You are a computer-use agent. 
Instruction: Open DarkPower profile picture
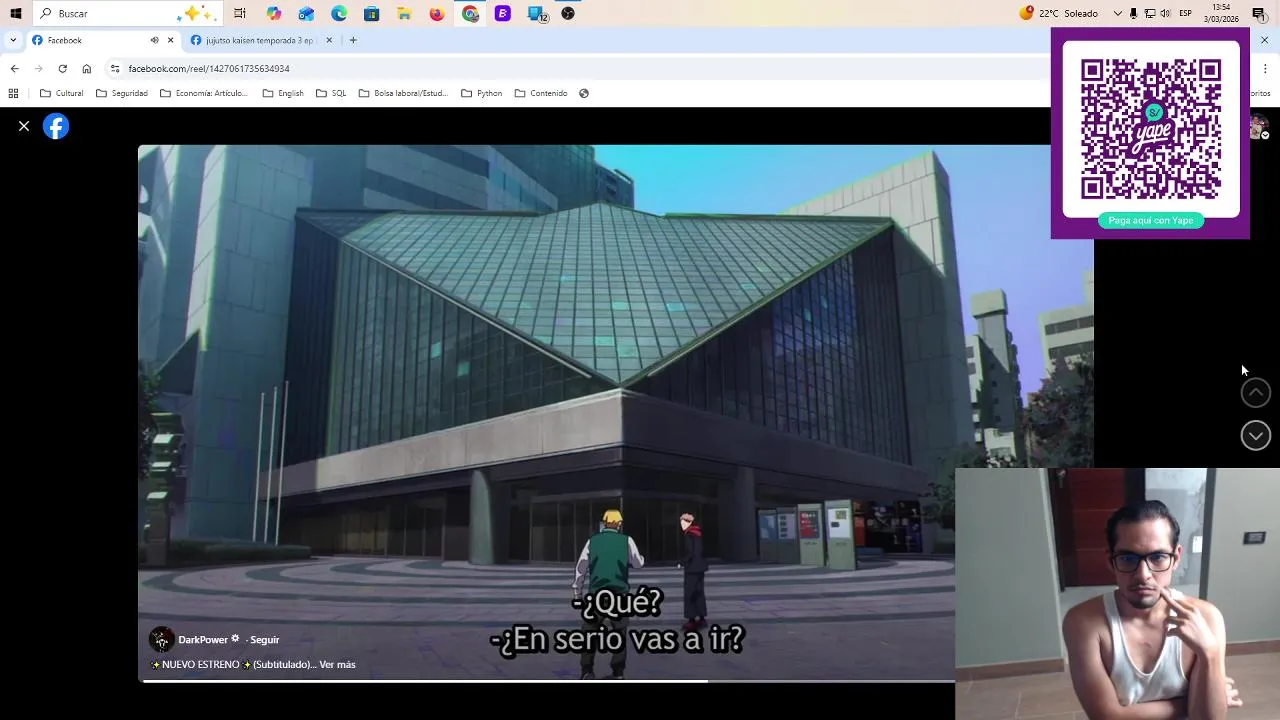click(161, 640)
